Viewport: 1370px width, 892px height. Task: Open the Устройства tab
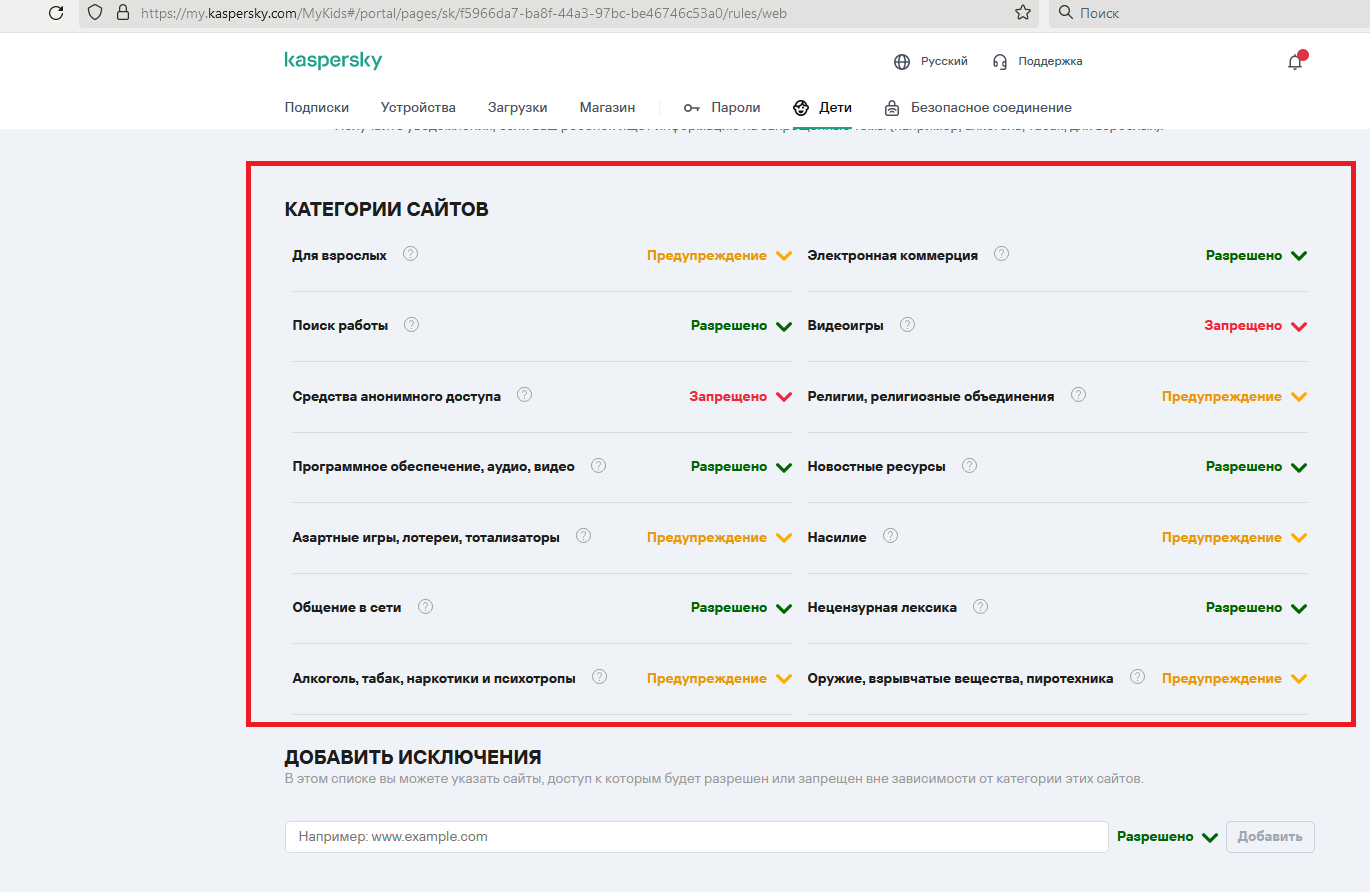click(418, 107)
